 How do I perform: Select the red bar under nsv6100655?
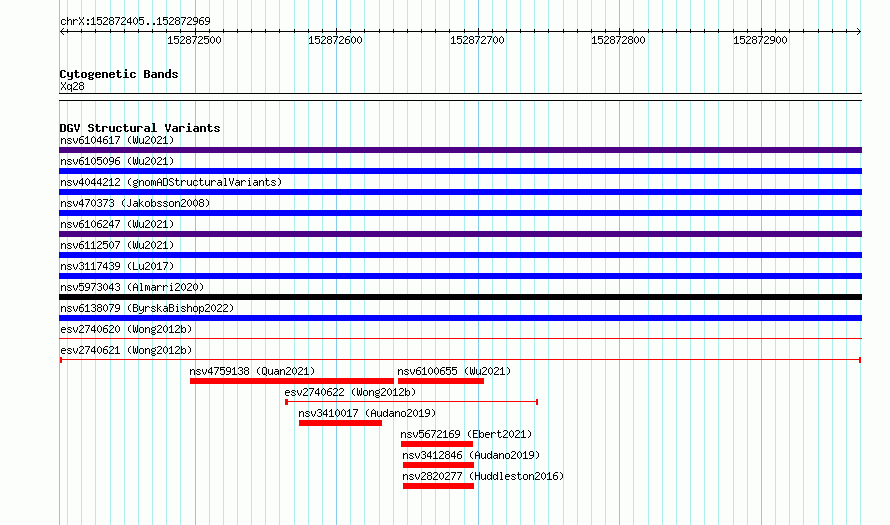441,381
